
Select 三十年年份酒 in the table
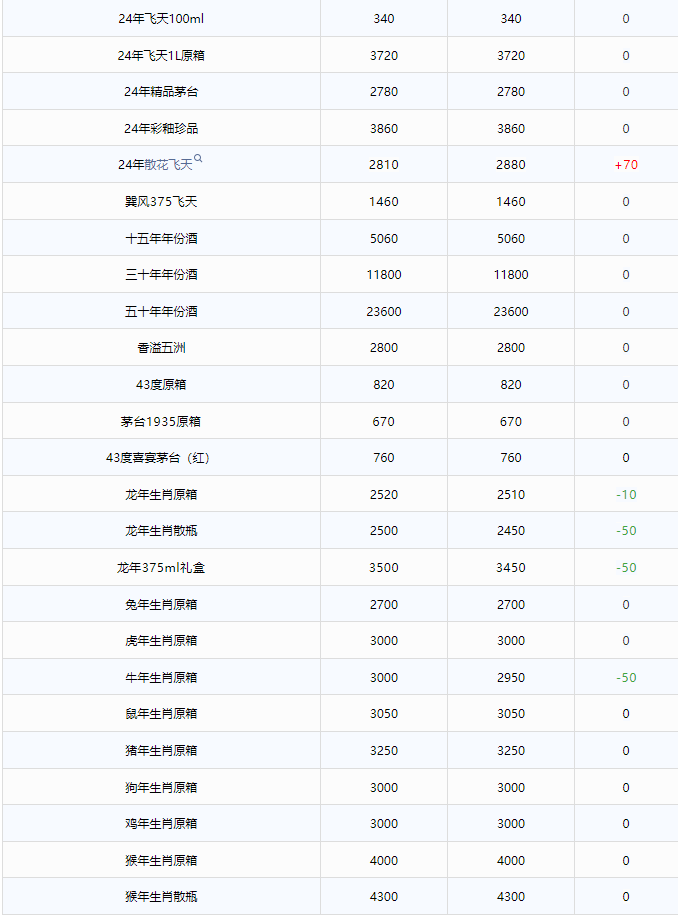coord(161,275)
